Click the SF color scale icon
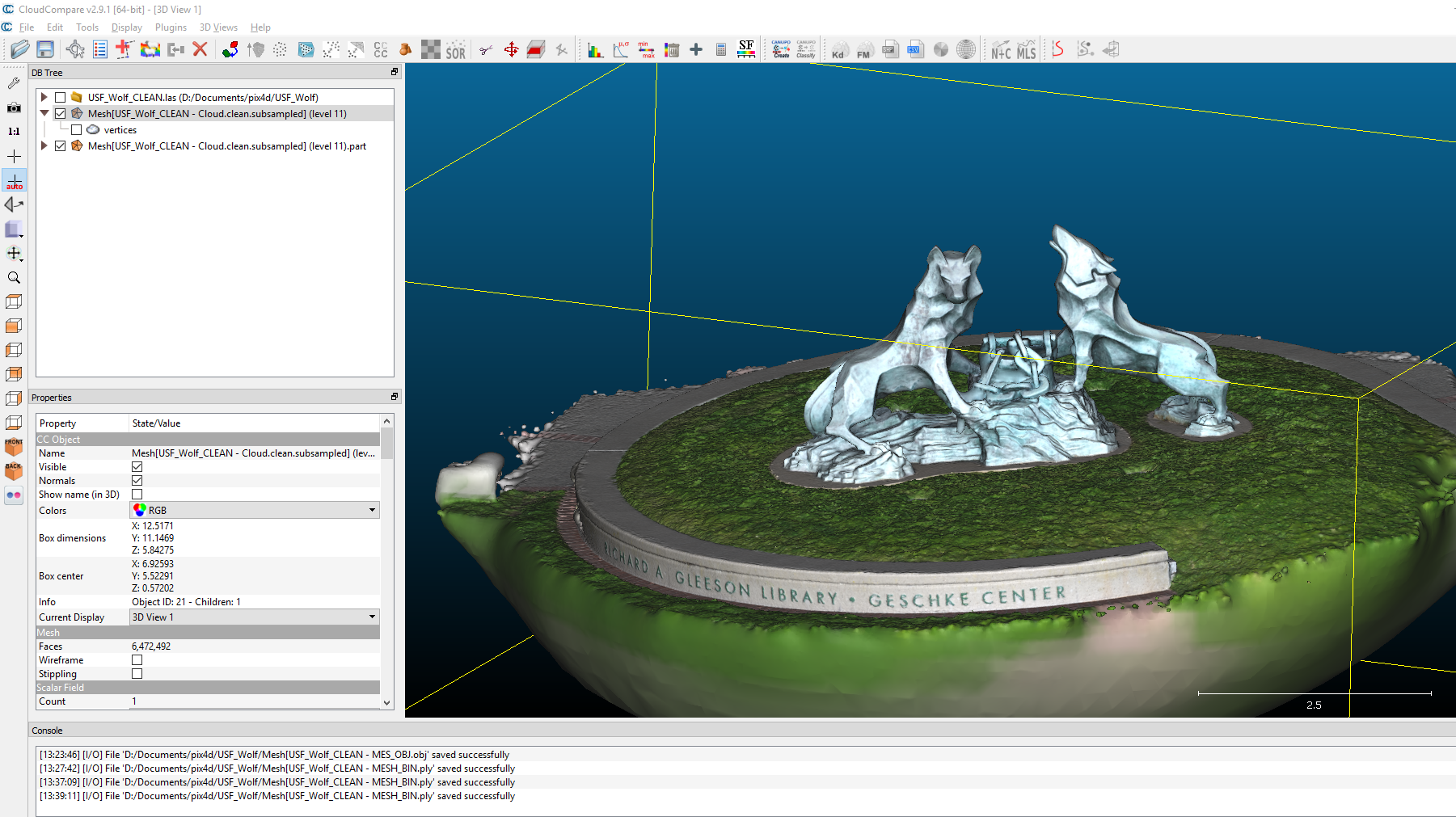Viewport: 1456px width, 817px height. (x=746, y=49)
